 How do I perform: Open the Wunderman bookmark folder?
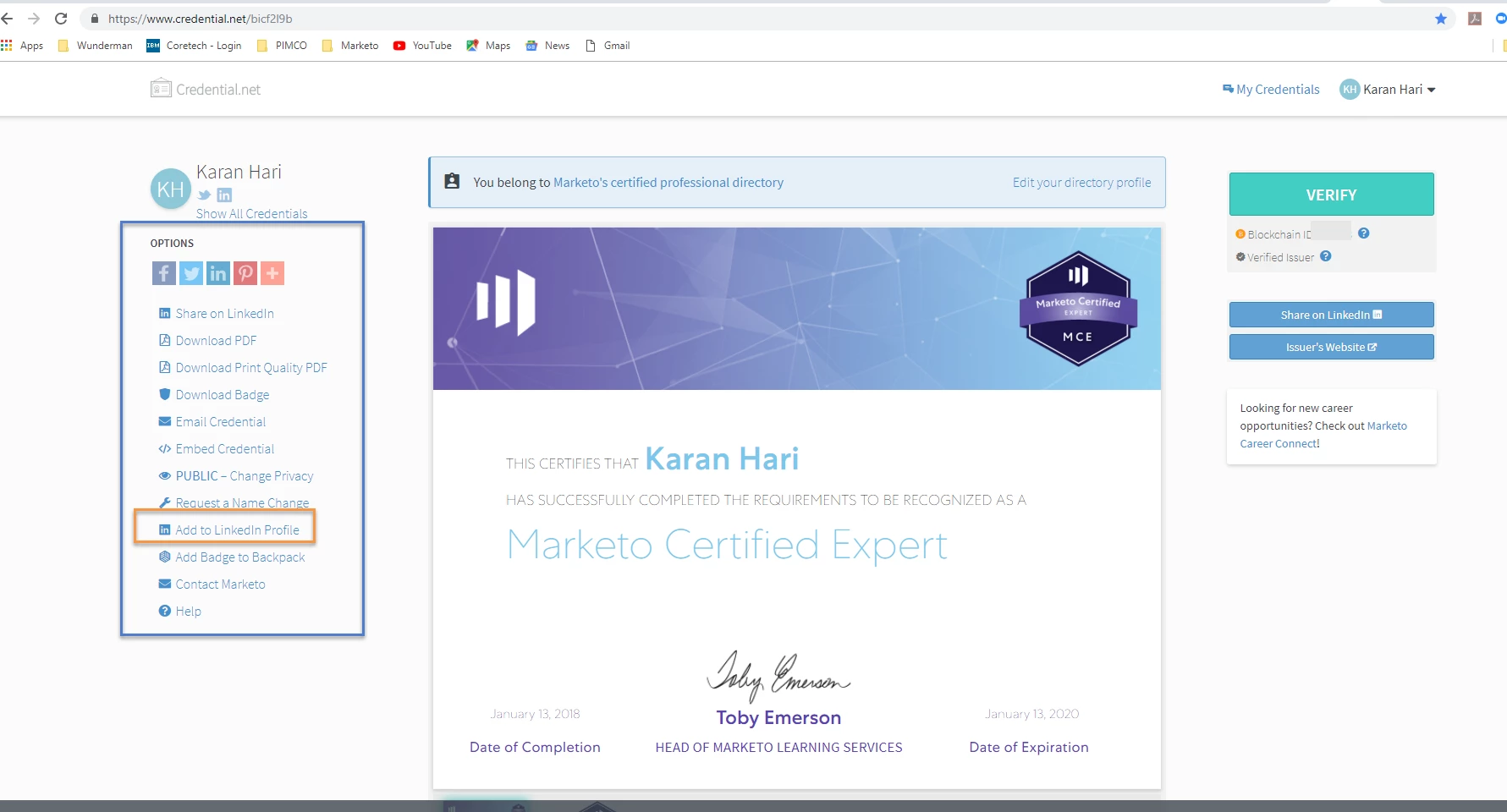[x=96, y=46]
